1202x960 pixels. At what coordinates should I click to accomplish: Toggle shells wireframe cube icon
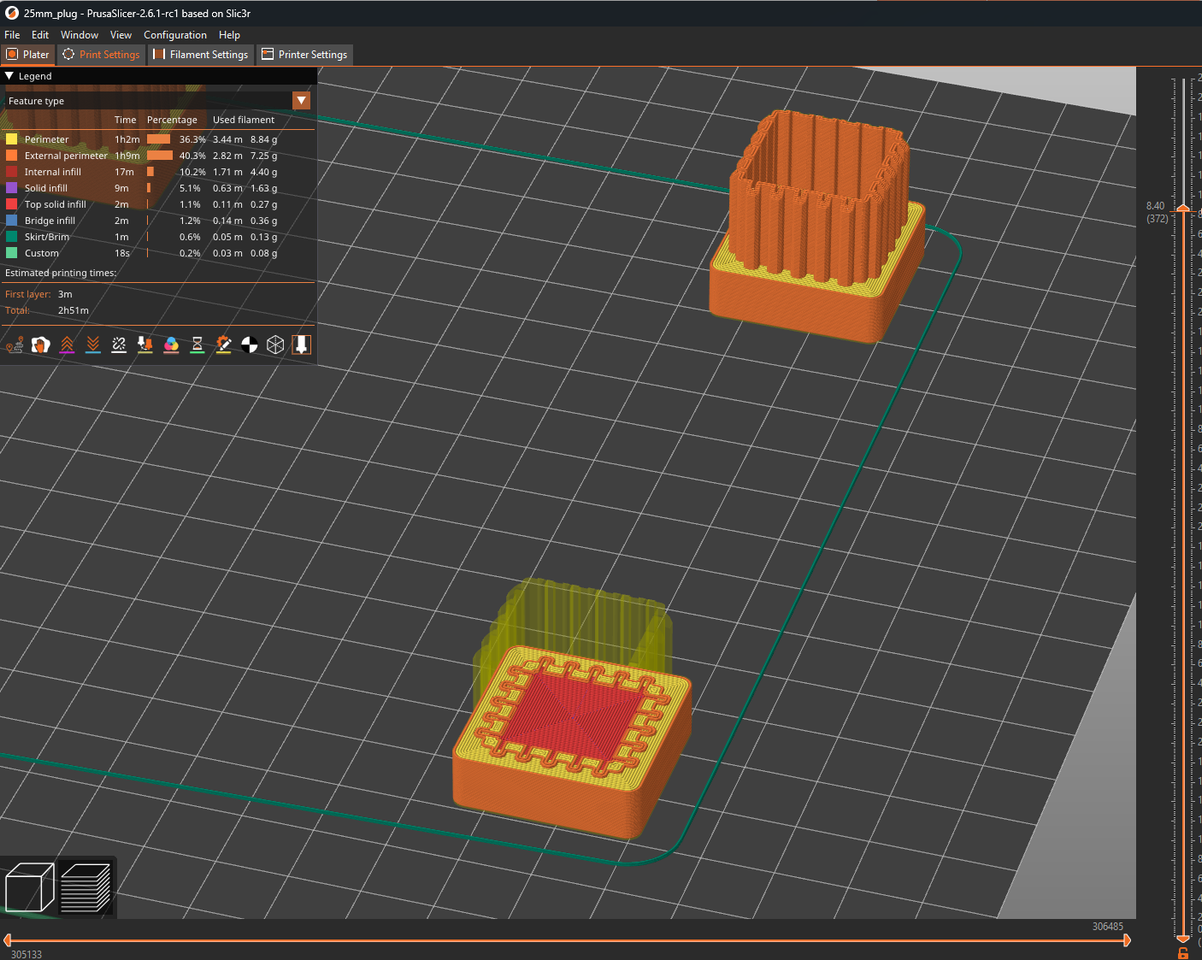click(x=275, y=345)
